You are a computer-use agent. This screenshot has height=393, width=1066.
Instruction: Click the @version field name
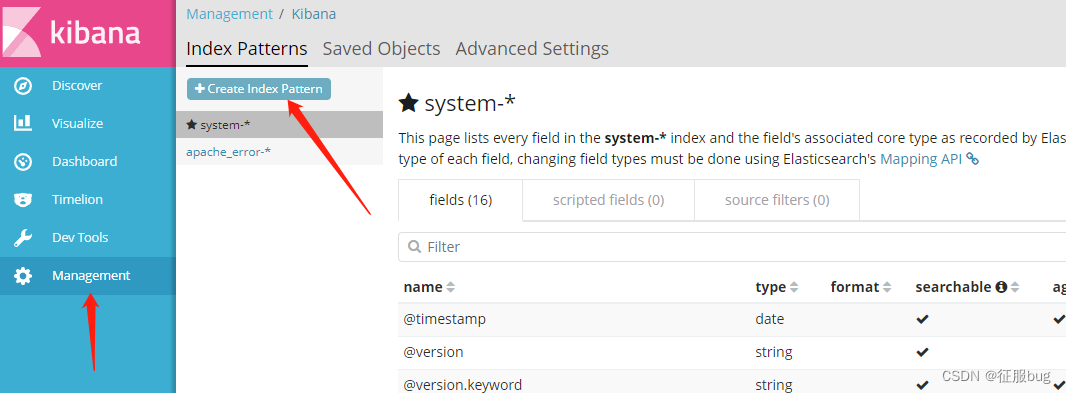pos(434,352)
